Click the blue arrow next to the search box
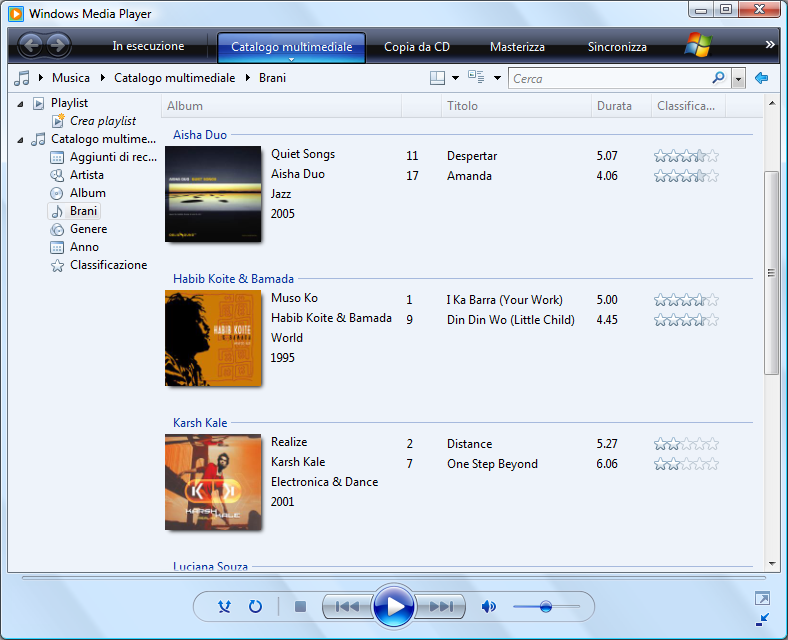This screenshot has width=788, height=640. point(761,78)
